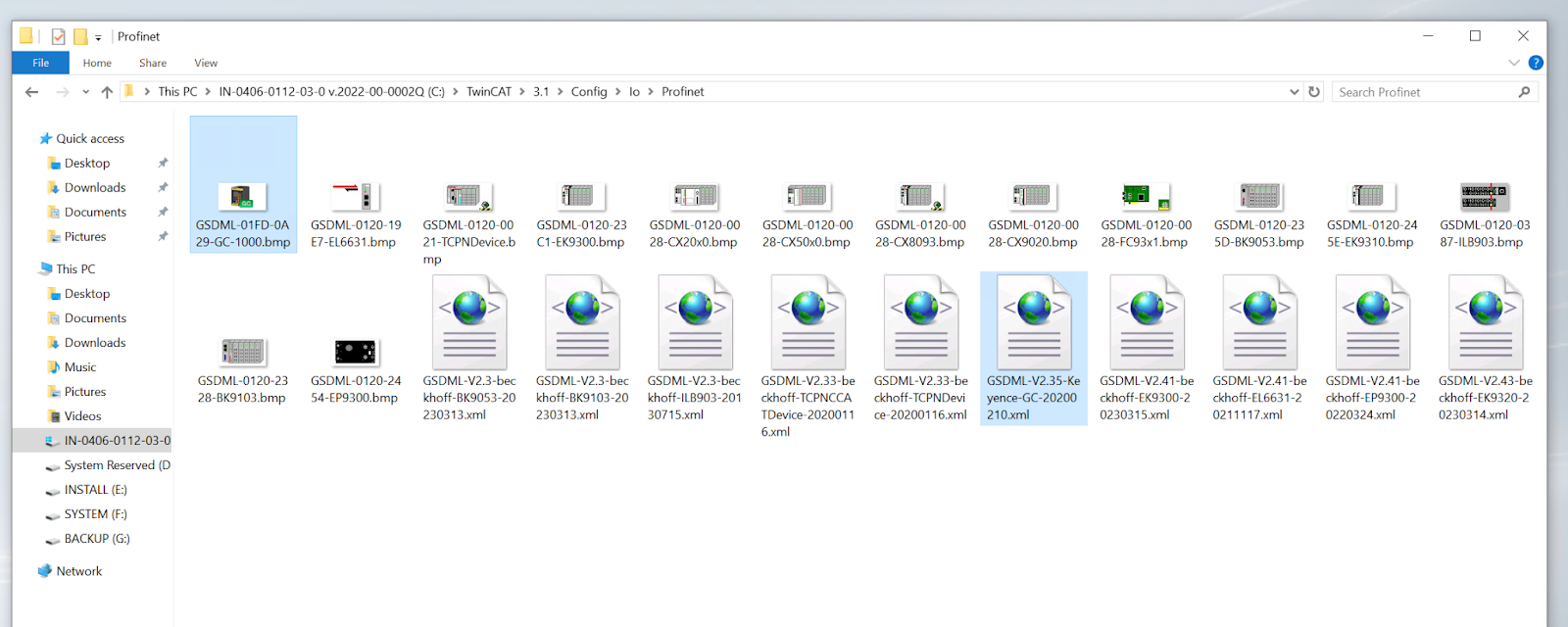1568x627 pixels.
Task: Select GSDML-0120-0028-CX9020.bmp file icon
Action: (x=1033, y=197)
